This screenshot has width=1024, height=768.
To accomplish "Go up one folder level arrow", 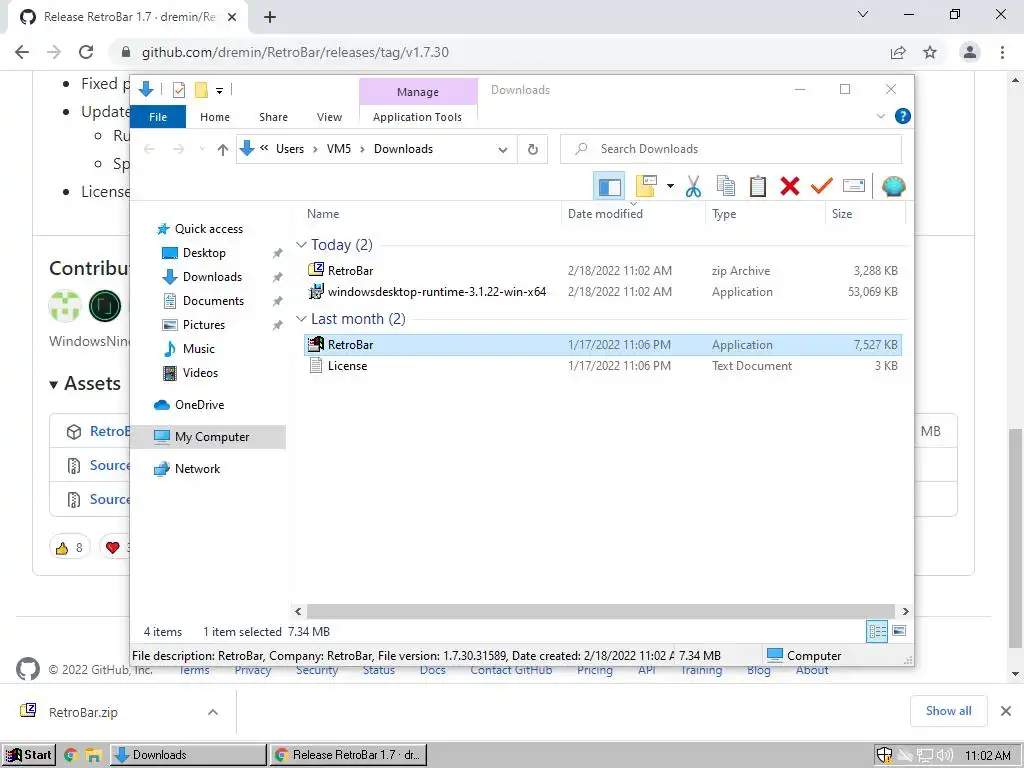I will [x=223, y=150].
